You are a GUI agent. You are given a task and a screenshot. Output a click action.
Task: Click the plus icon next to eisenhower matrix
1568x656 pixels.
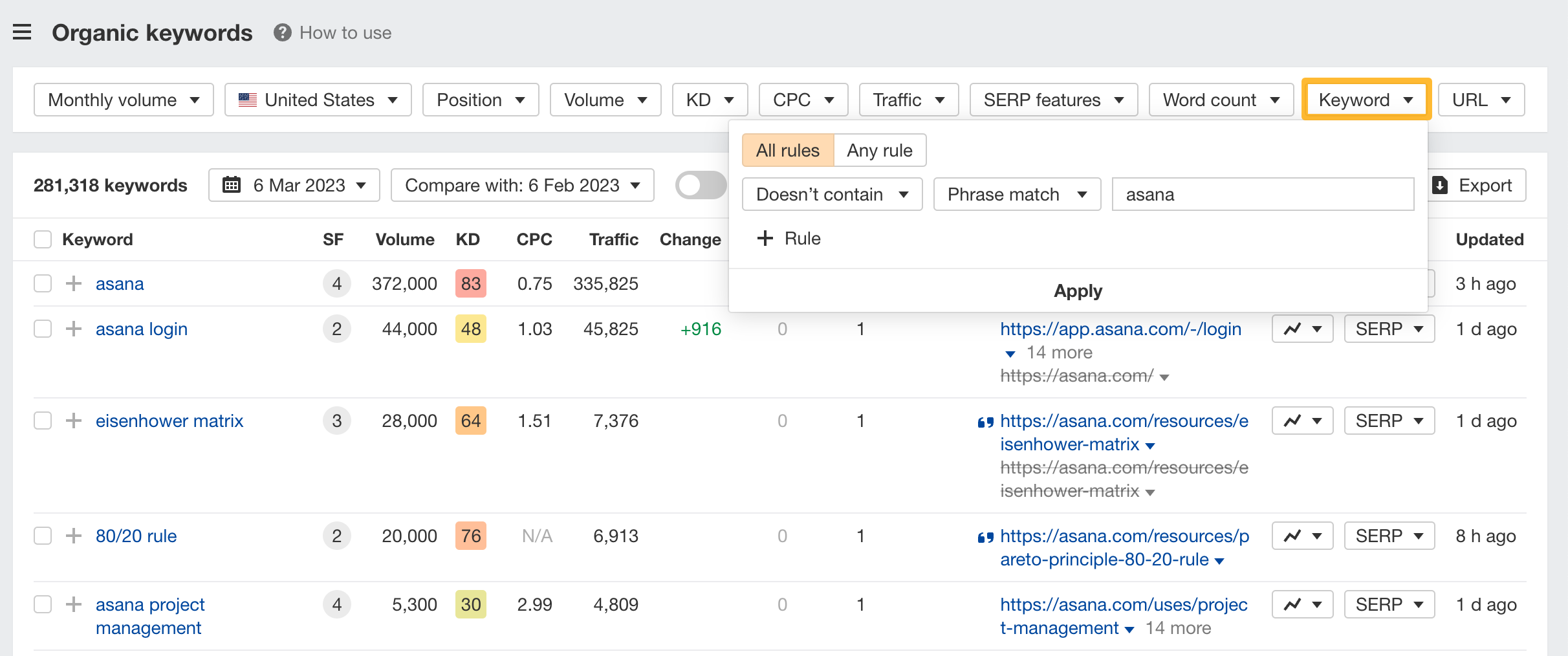[74, 421]
